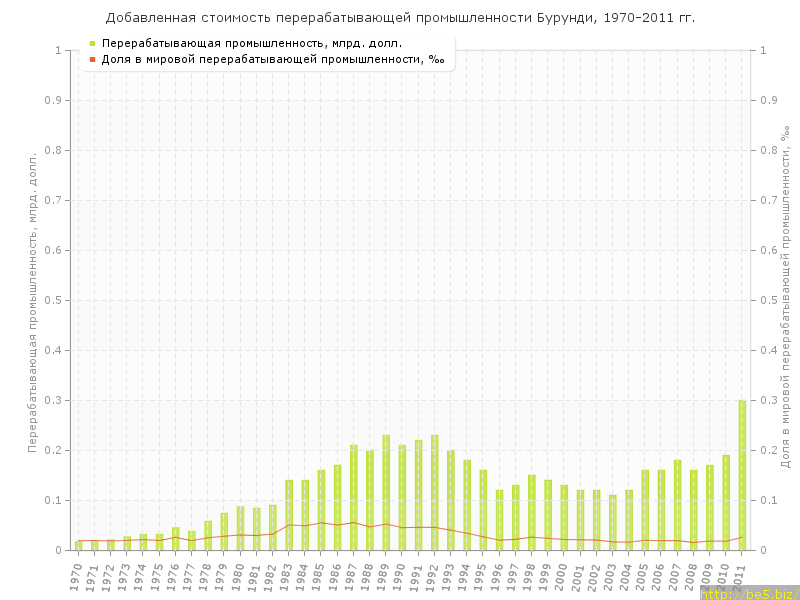Click the bar for year 1996
The height and width of the screenshot is (600, 800).
[x=499, y=518]
